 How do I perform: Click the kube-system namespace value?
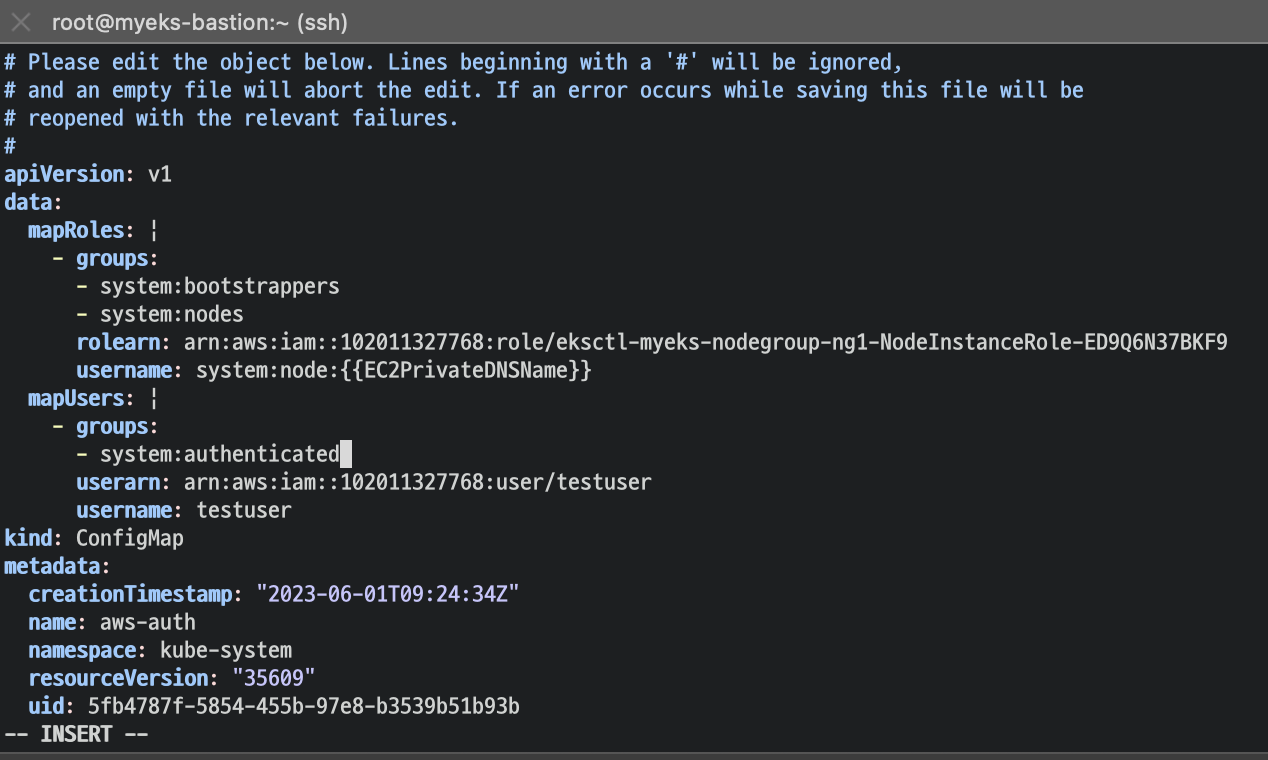226,650
